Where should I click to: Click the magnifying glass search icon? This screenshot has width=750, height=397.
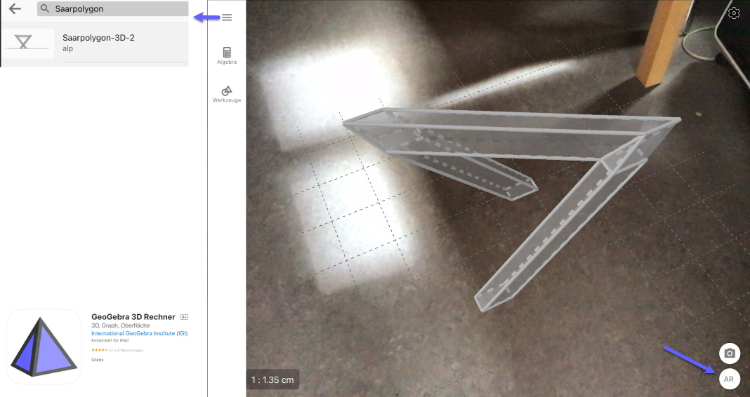click(x=45, y=9)
